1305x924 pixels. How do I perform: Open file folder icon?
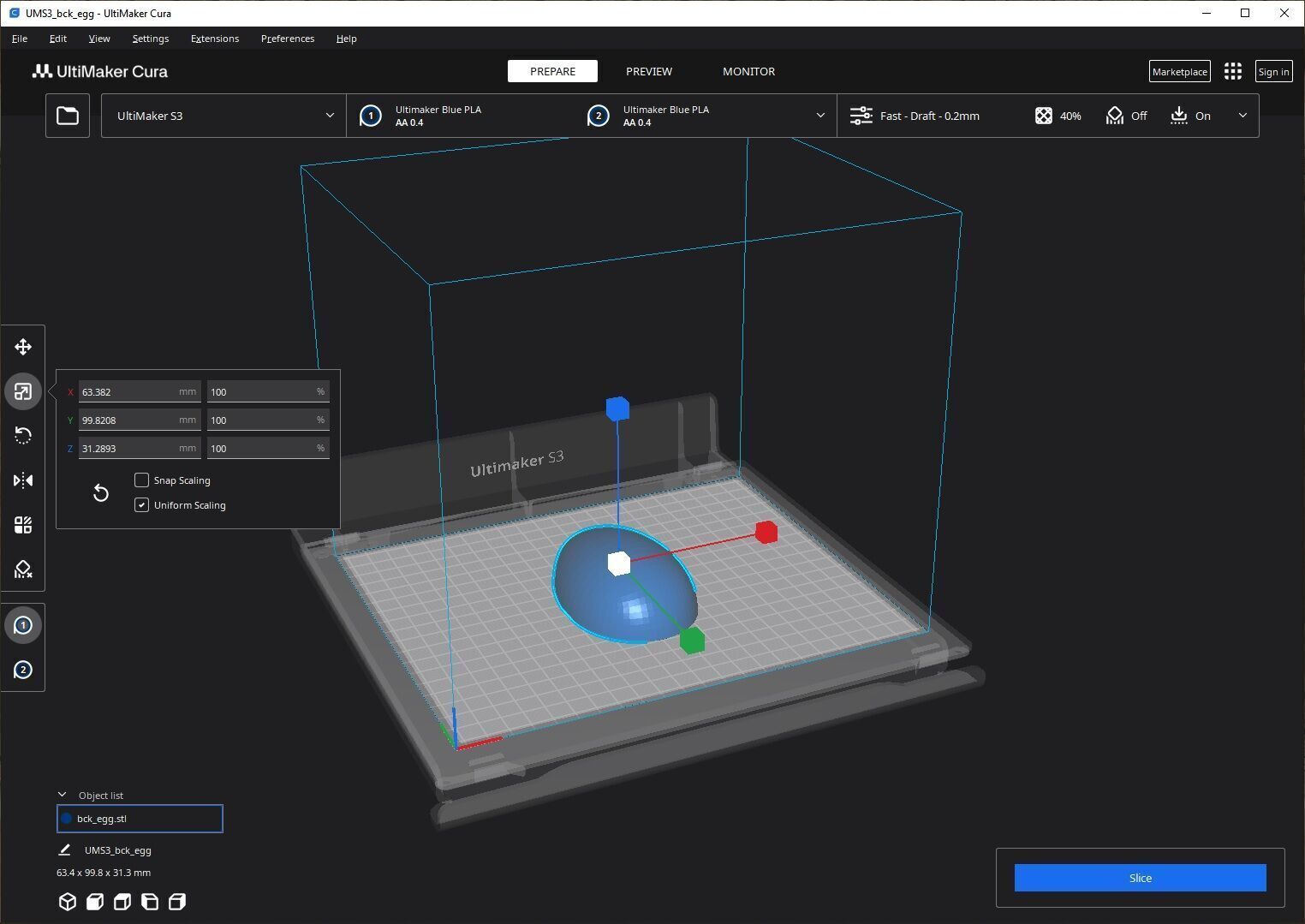pos(68,116)
